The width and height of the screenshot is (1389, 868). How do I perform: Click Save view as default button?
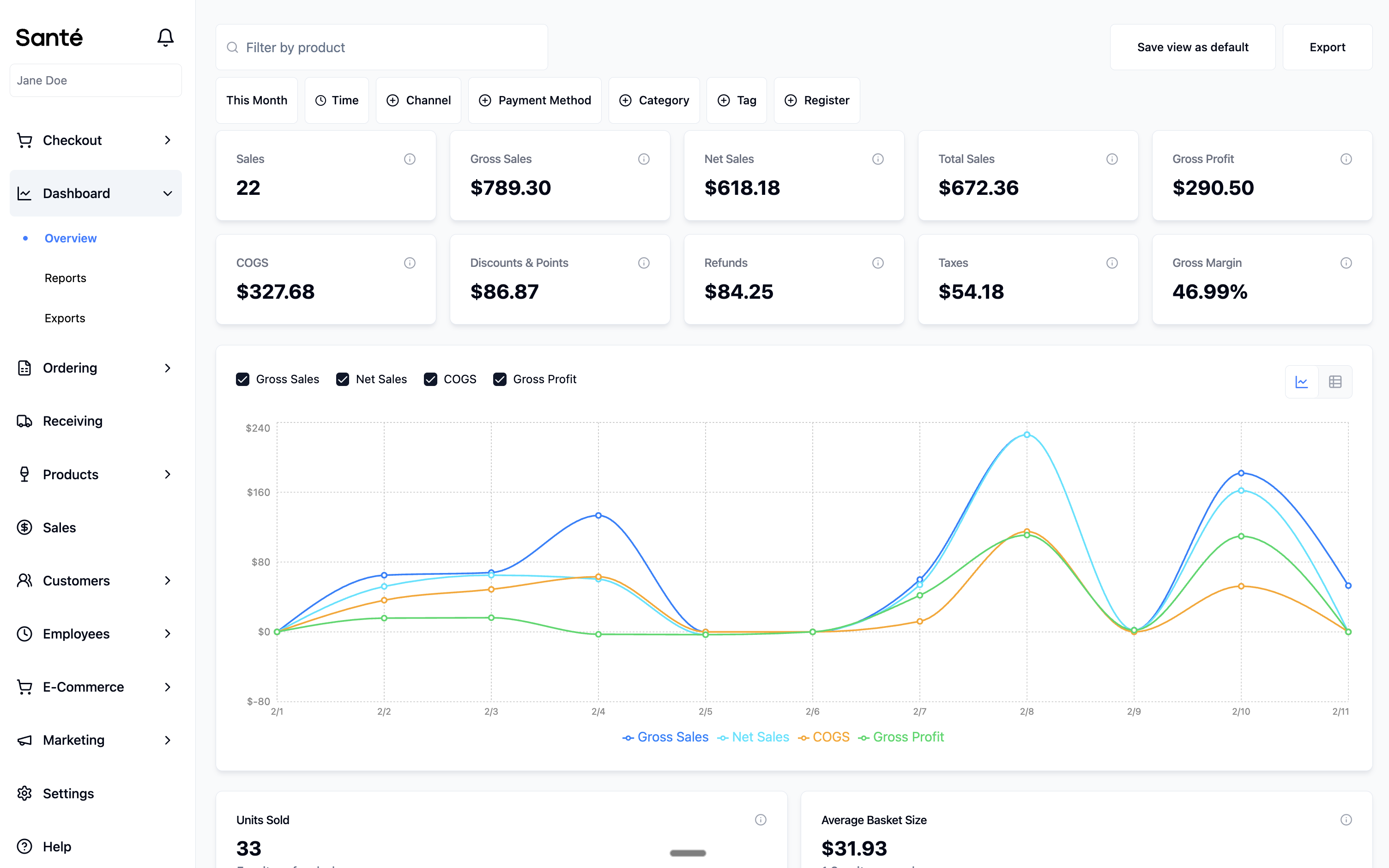tap(1192, 47)
